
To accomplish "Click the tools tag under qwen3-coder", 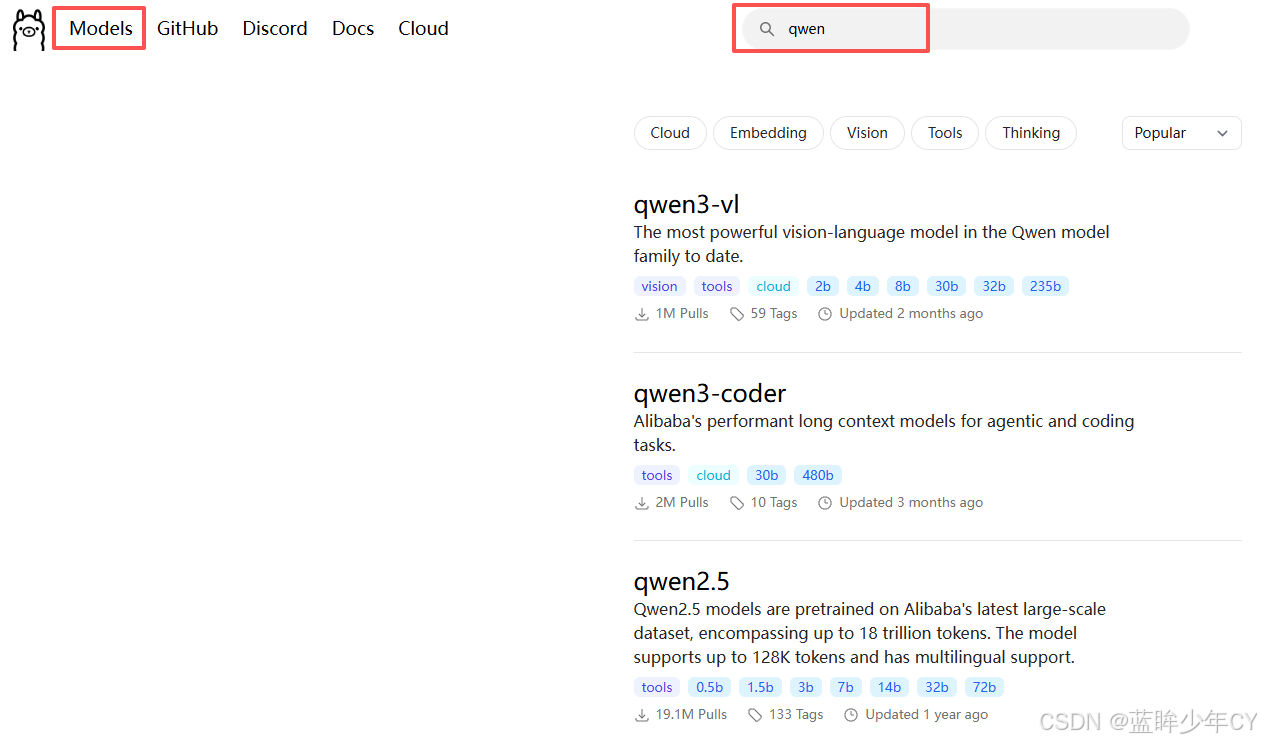I will [x=657, y=475].
